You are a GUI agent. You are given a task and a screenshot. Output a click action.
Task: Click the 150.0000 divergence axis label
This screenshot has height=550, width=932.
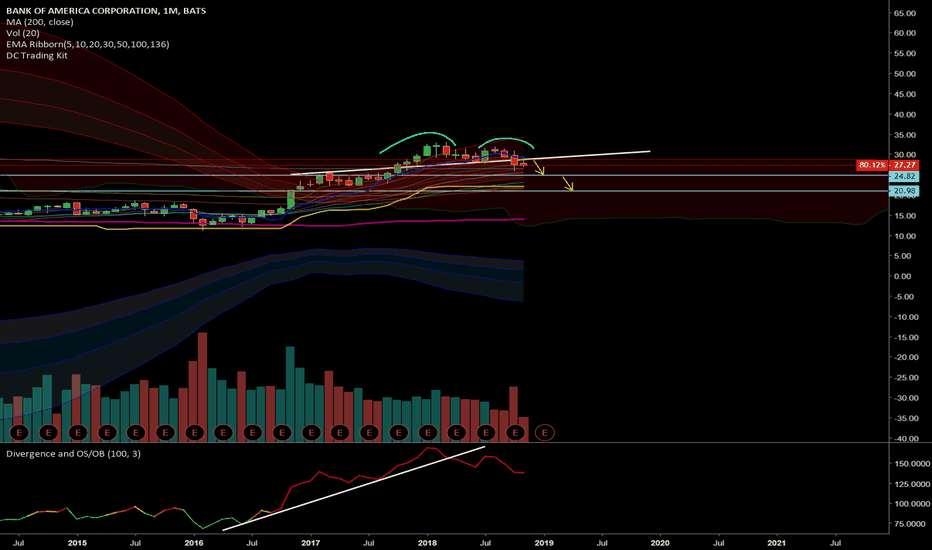click(911, 464)
